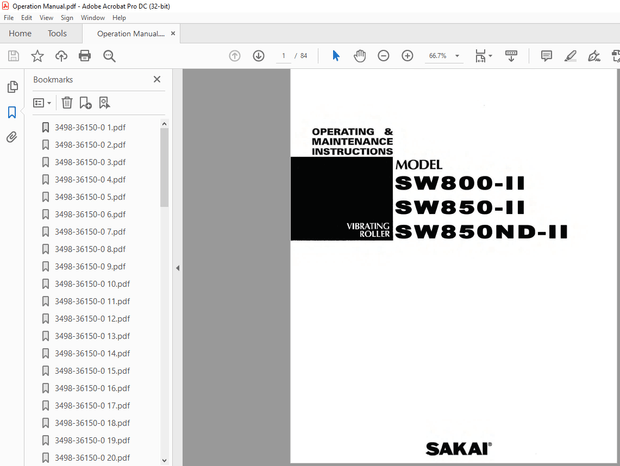Collapse the navigation pane arrow

coord(178,268)
